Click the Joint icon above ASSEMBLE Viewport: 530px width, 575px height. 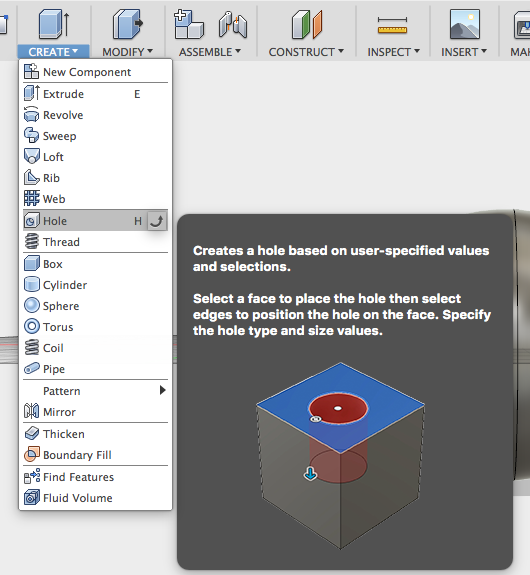pyautogui.click(x=233, y=24)
